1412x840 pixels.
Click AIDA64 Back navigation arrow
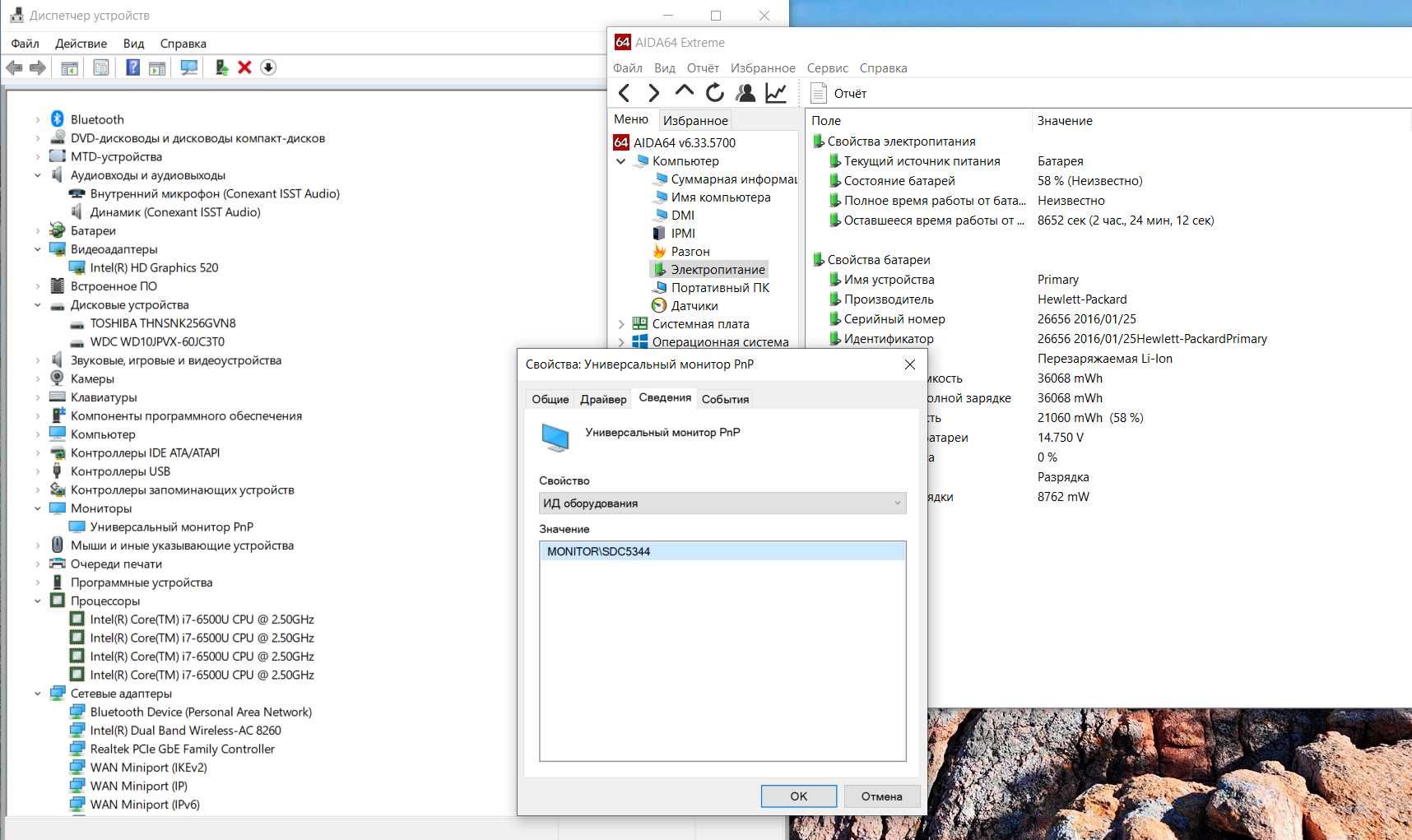coord(624,93)
